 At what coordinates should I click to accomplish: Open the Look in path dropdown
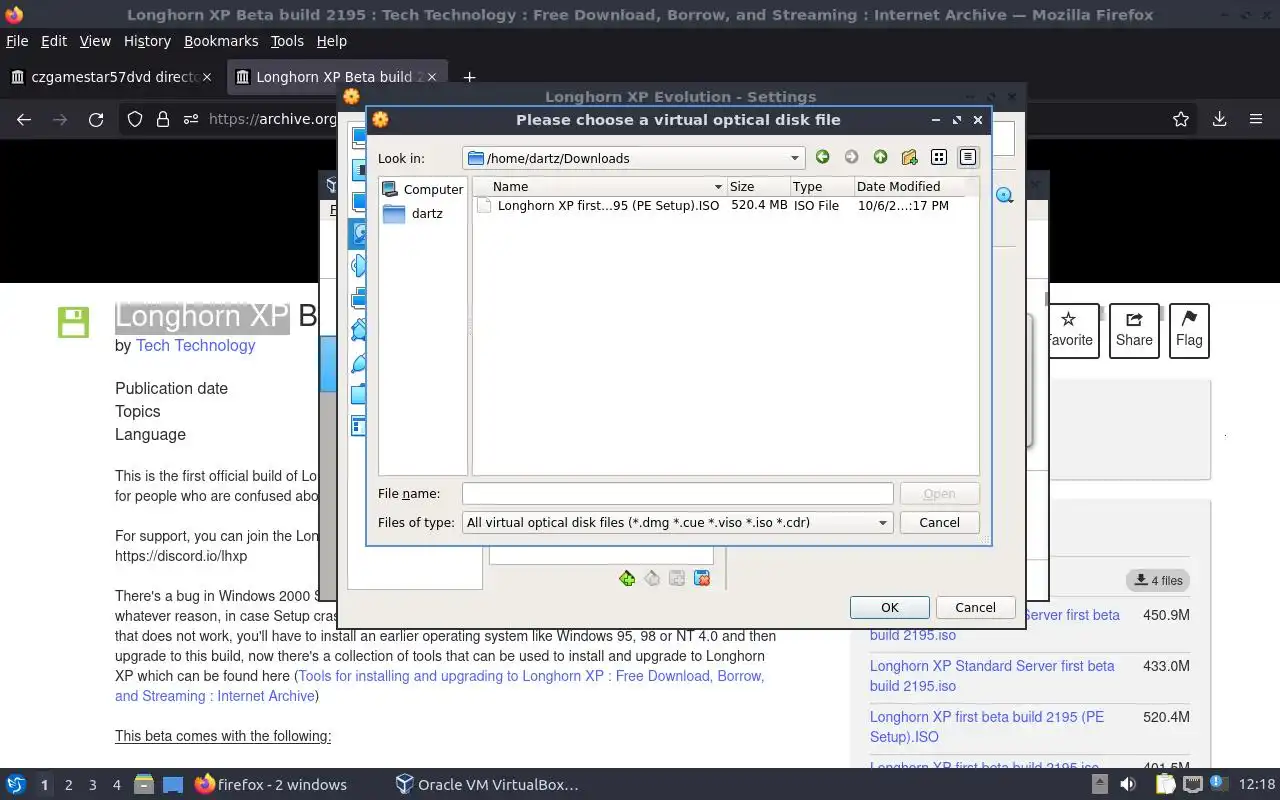coord(634,158)
